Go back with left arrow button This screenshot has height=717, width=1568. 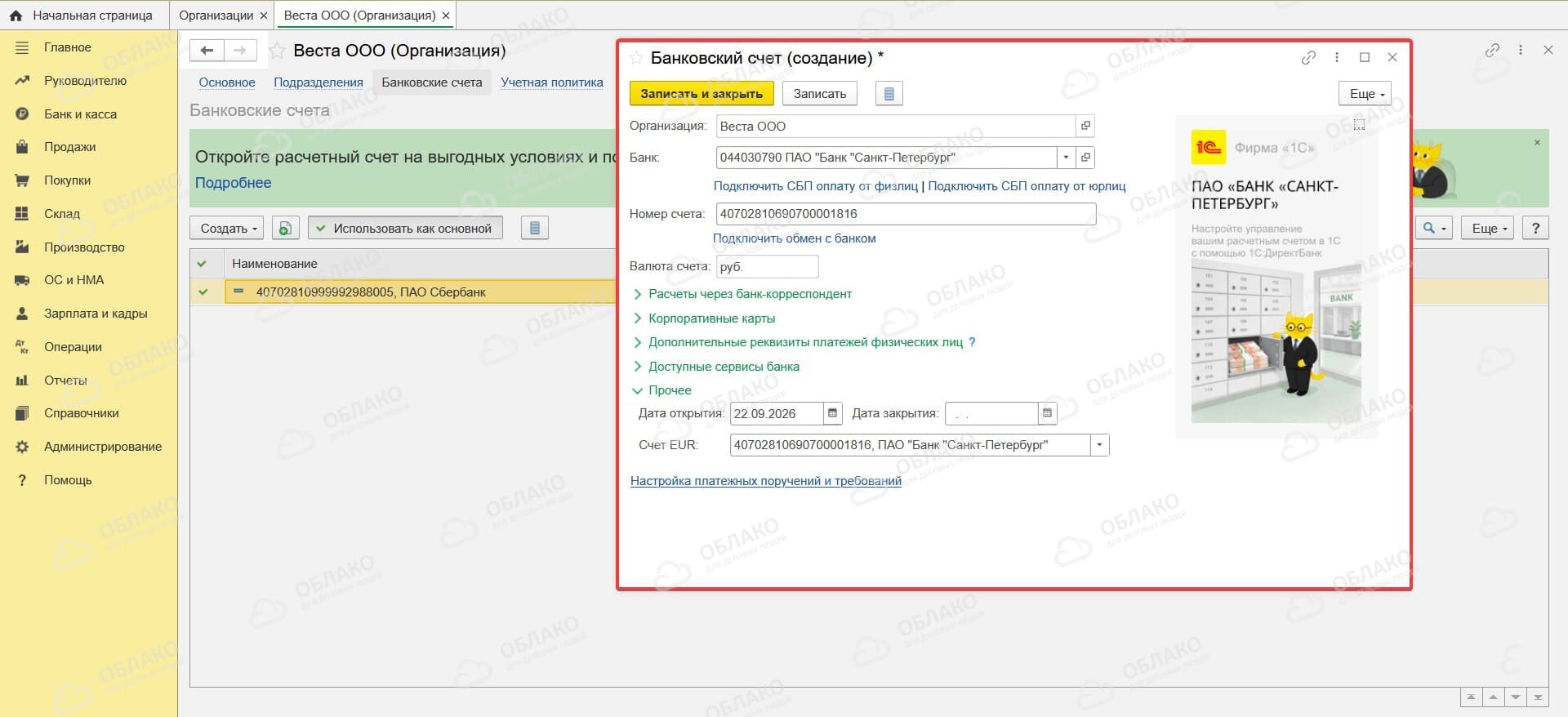207,51
